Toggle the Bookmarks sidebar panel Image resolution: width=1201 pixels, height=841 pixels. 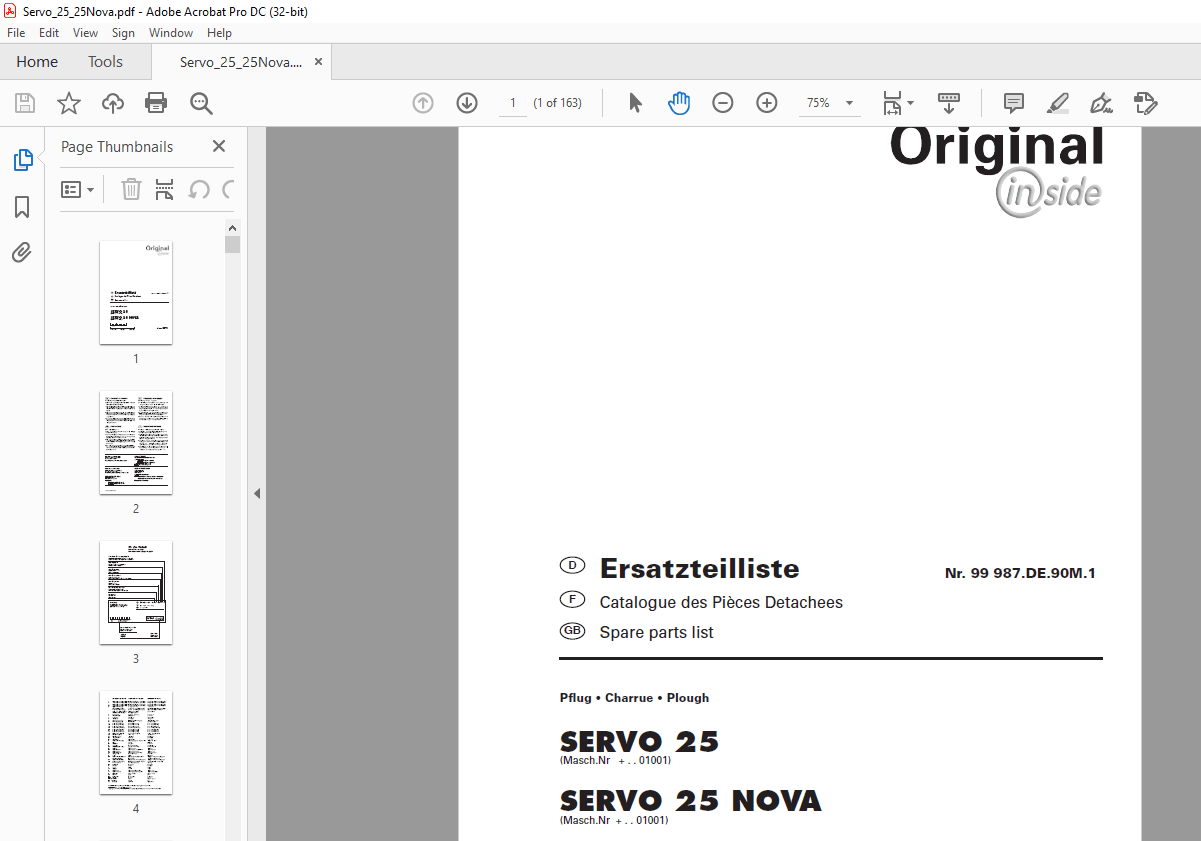click(21, 206)
